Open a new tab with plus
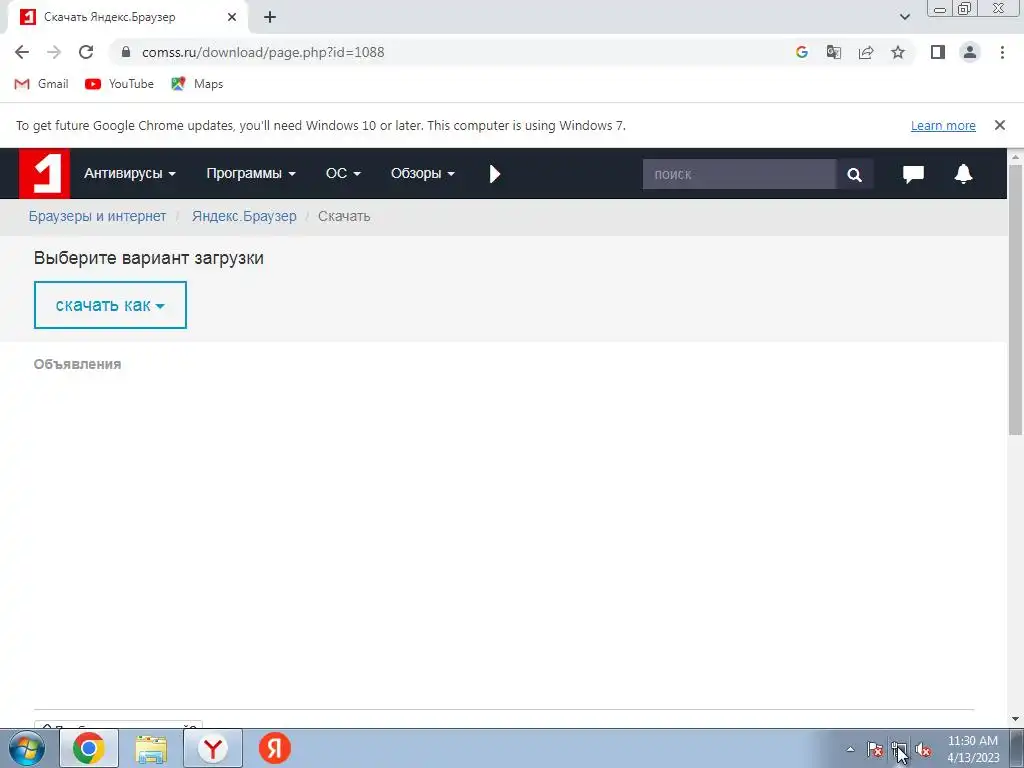This screenshot has width=1024, height=768. click(x=270, y=18)
